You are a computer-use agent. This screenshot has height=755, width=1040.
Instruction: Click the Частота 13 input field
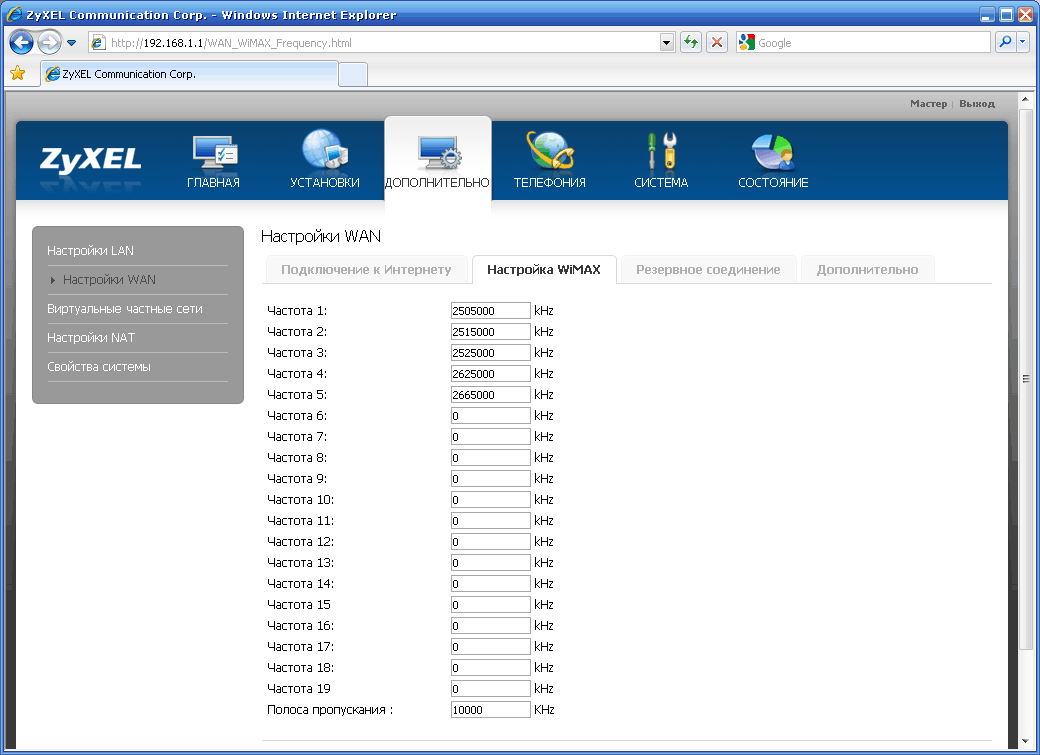tap(490, 563)
